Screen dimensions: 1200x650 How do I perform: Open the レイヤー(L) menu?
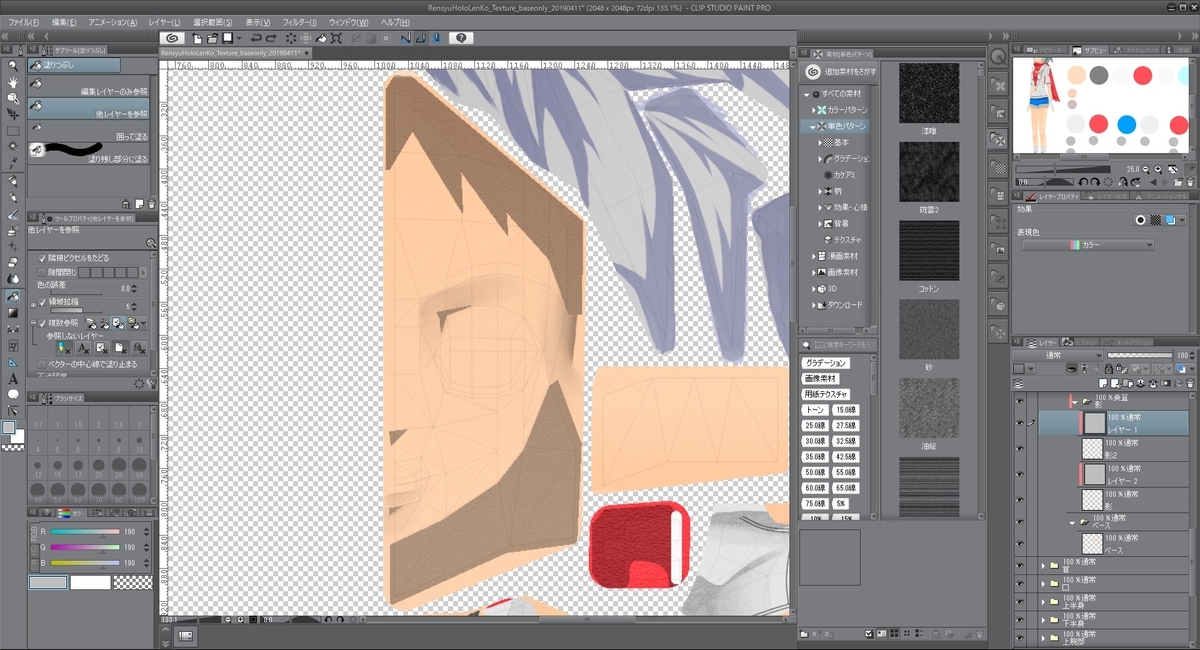pos(163,22)
